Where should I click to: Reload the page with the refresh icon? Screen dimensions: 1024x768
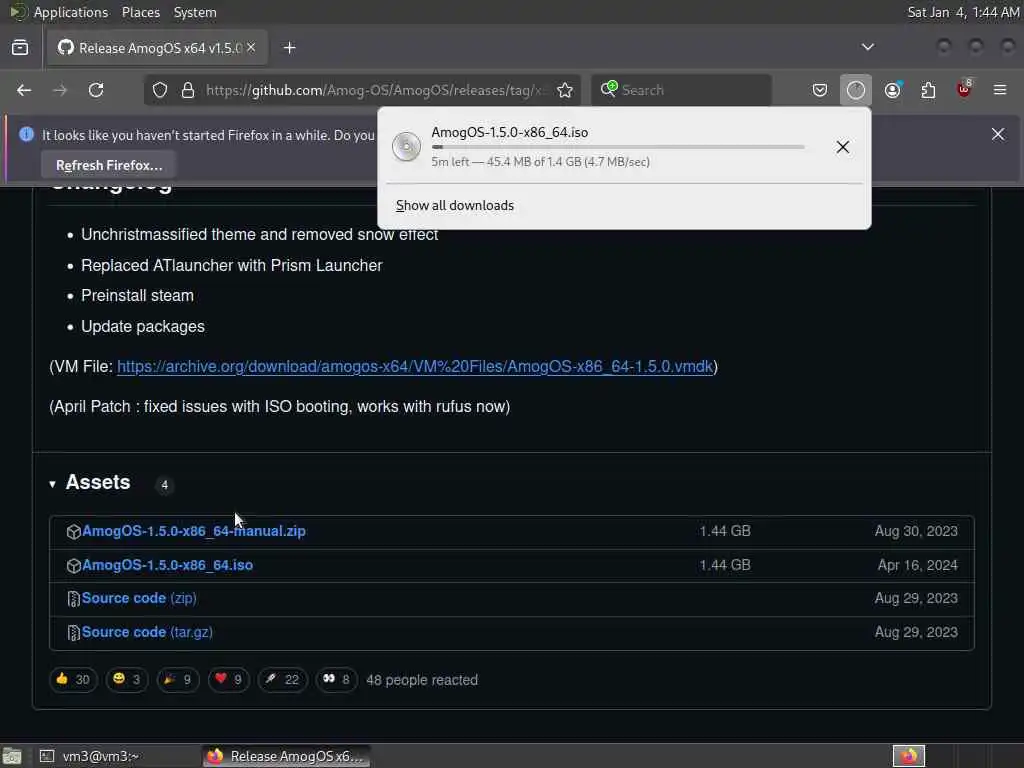coord(96,90)
